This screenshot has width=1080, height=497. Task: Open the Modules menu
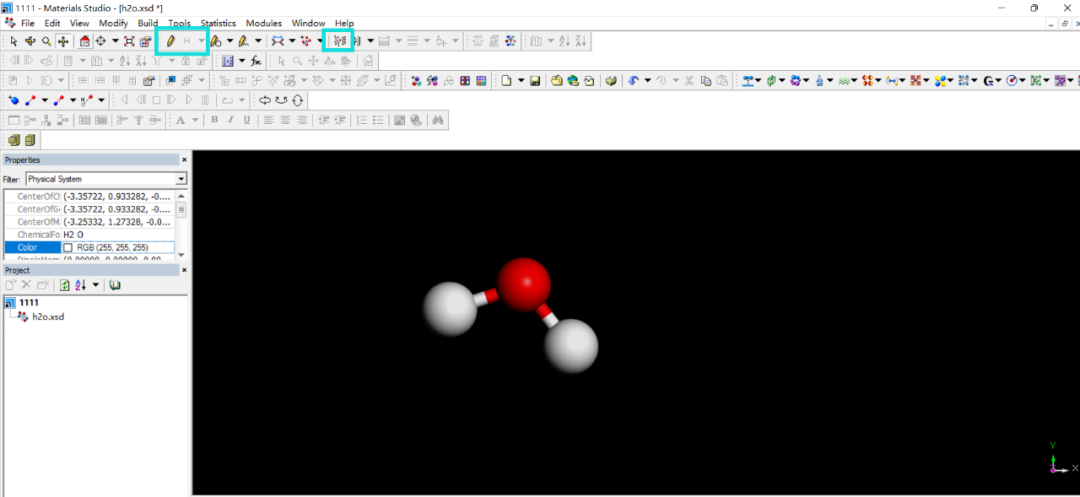(x=264, y=23)
